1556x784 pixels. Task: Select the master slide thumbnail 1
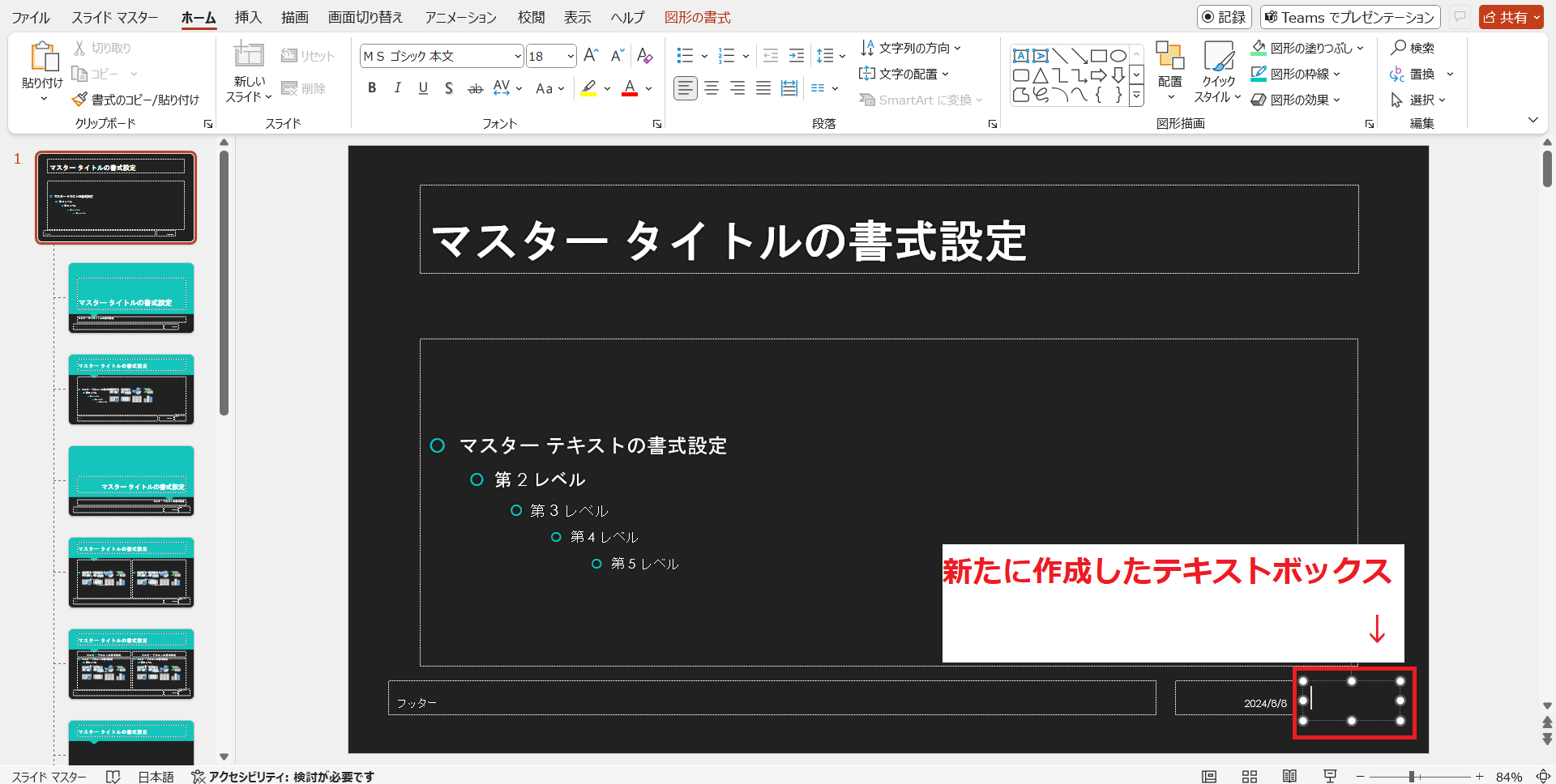coord(116,198)
